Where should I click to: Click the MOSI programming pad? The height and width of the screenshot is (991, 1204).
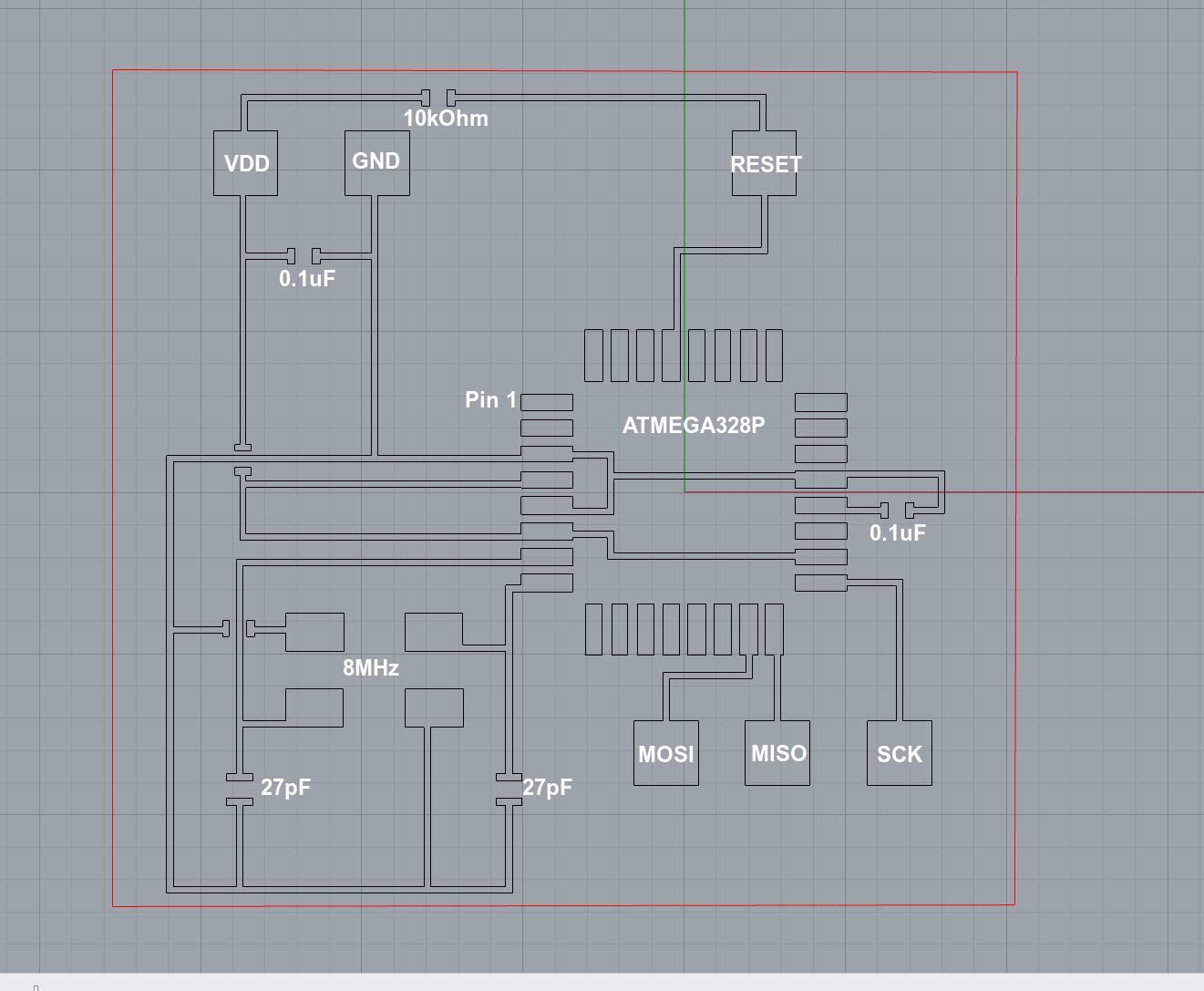click(x=664, y=752)
